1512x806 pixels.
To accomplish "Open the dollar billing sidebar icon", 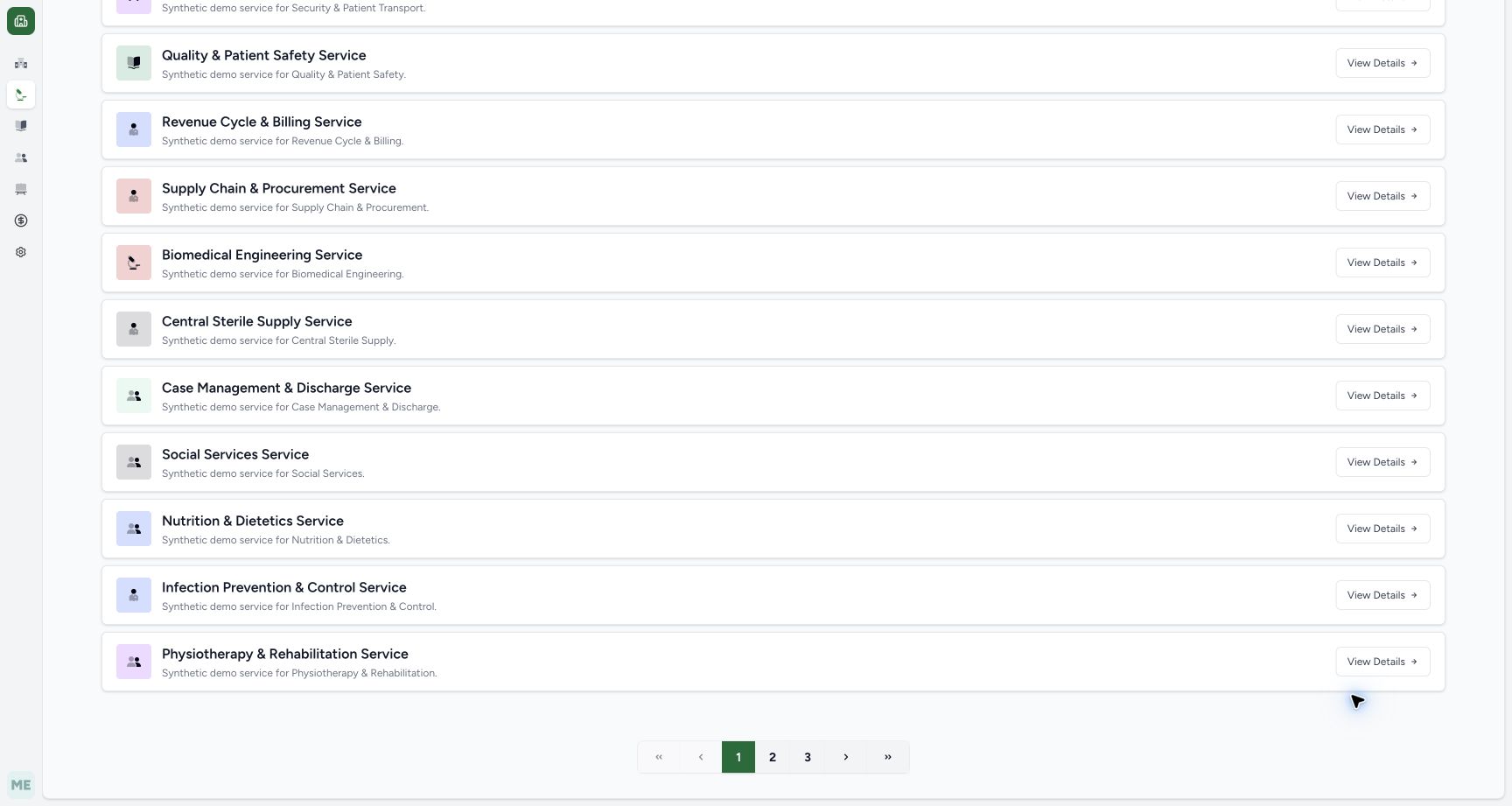I will pyautogui.click(x=21, y=221).
